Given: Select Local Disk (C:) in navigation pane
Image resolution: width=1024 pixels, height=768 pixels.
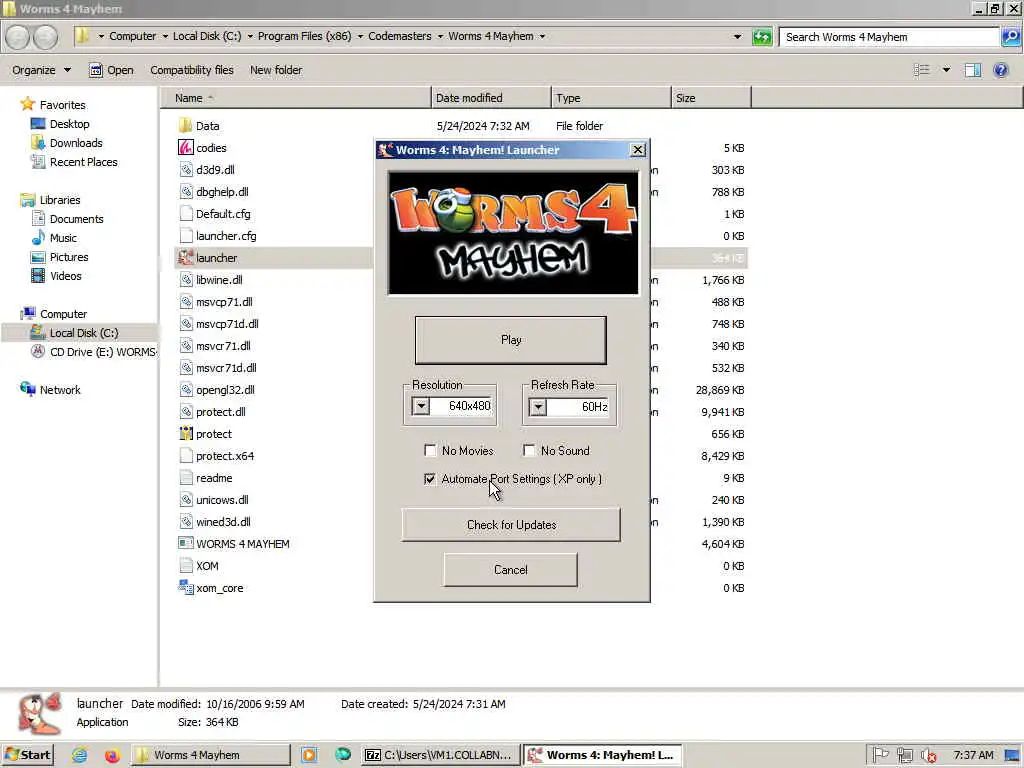Looking at the screenshot, I should (84, 333).
